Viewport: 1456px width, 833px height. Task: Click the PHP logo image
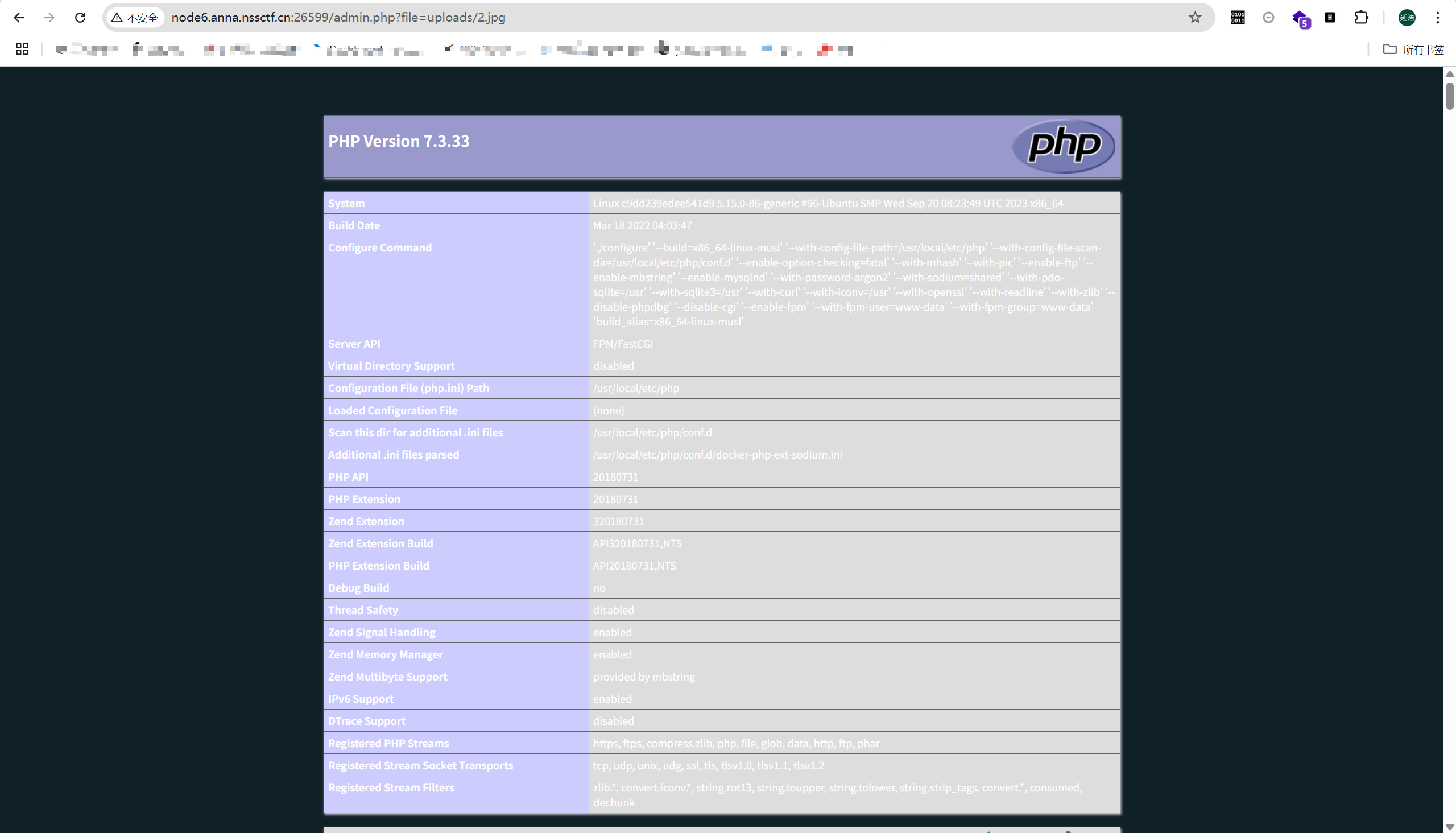[1063, 145]
